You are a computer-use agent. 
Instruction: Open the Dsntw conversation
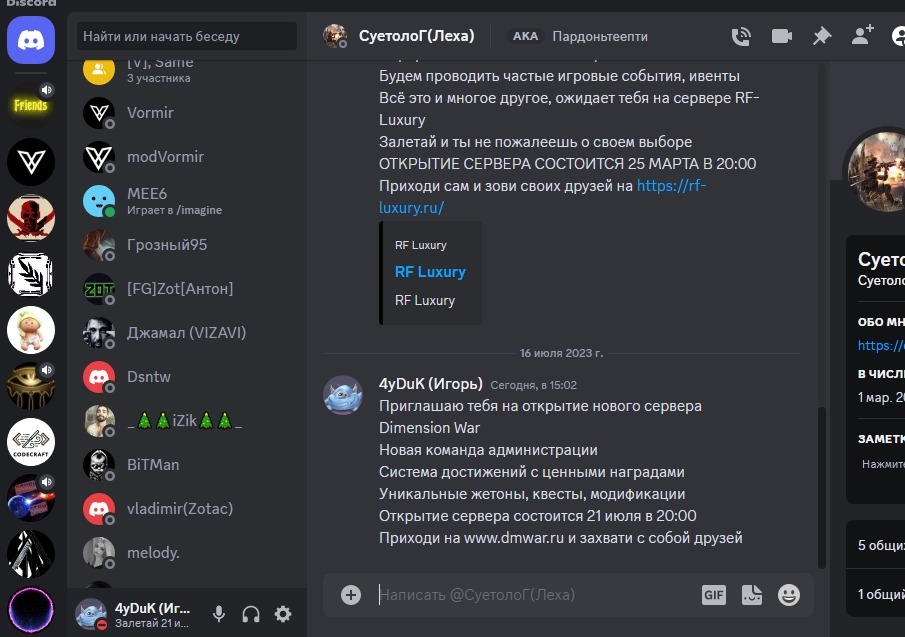(x=188, y=377)
